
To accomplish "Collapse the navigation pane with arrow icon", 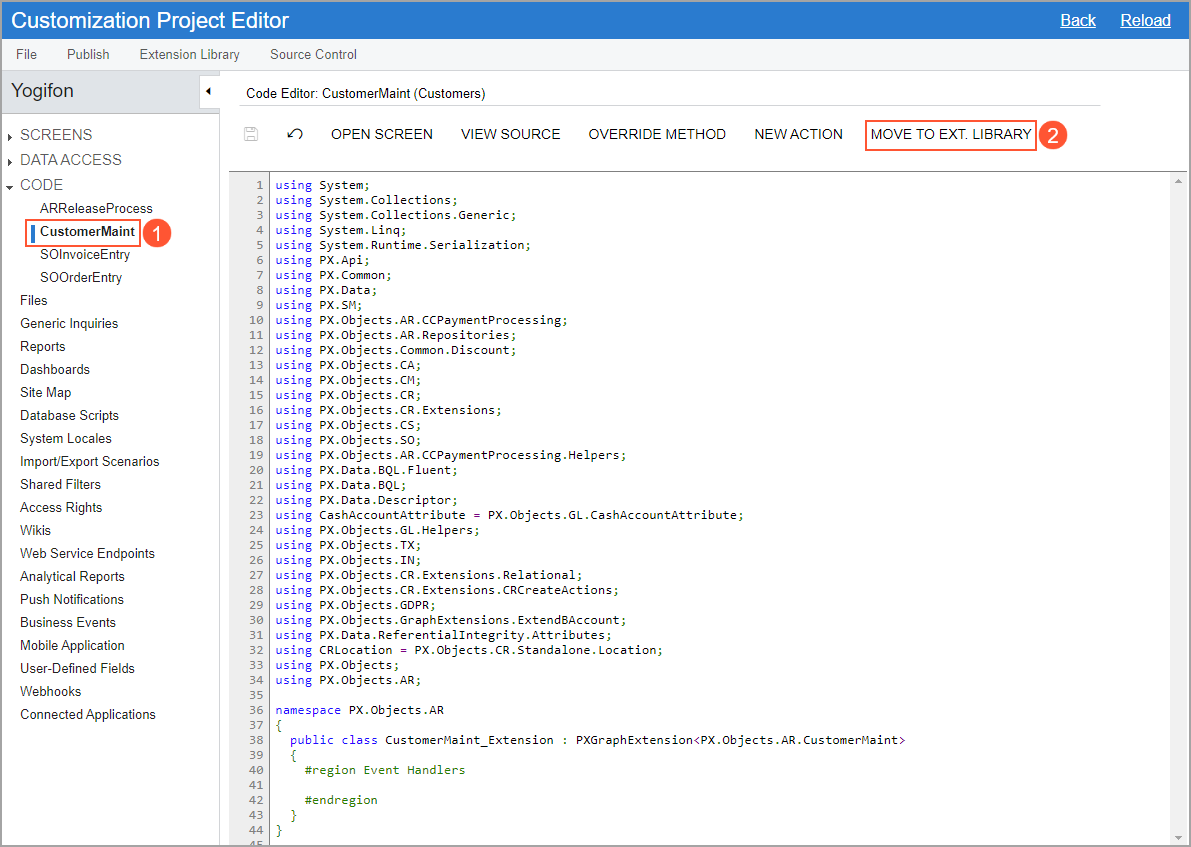I will [208, 92].
